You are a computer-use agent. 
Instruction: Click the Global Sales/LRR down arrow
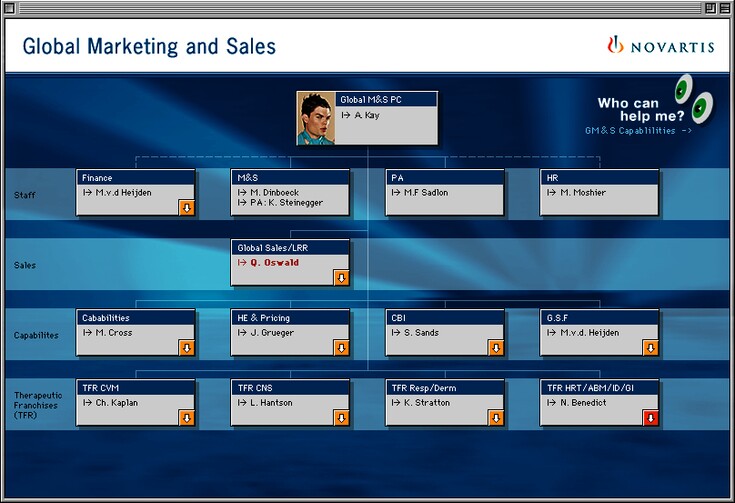click(342, 277)
